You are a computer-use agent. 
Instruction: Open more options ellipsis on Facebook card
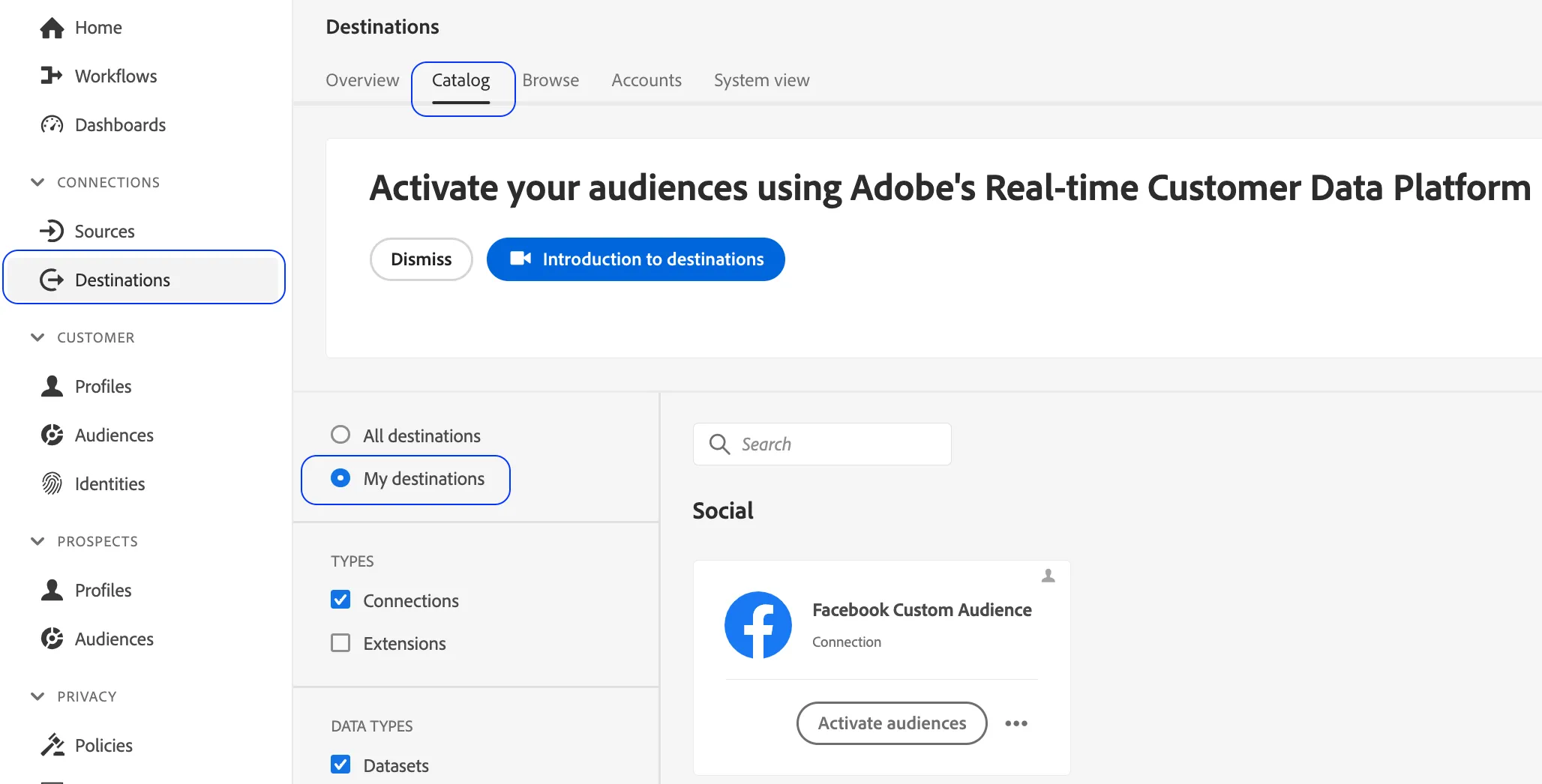click(x=1016, y=723)
